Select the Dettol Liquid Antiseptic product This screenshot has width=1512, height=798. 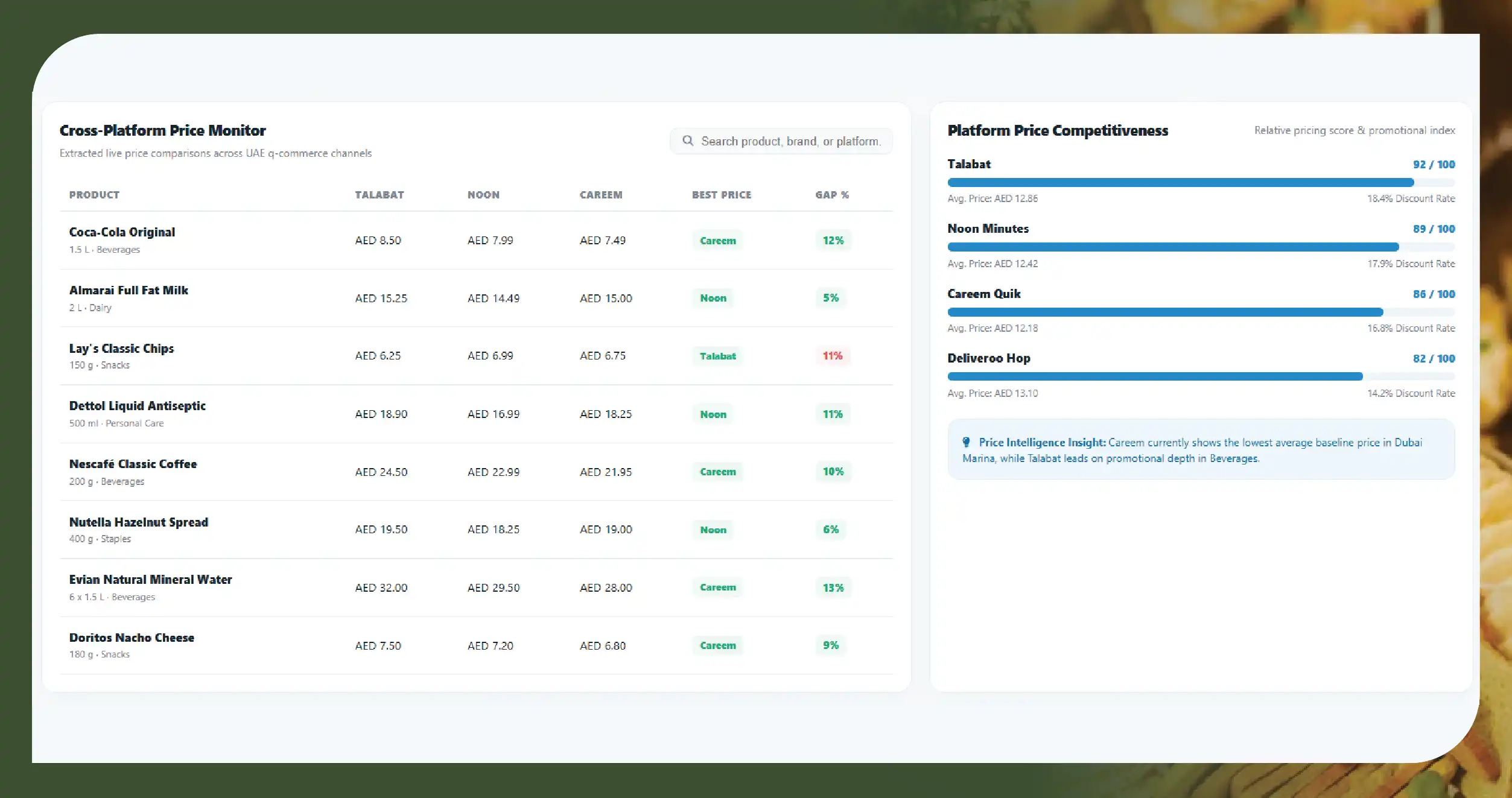tap(138, 406)
